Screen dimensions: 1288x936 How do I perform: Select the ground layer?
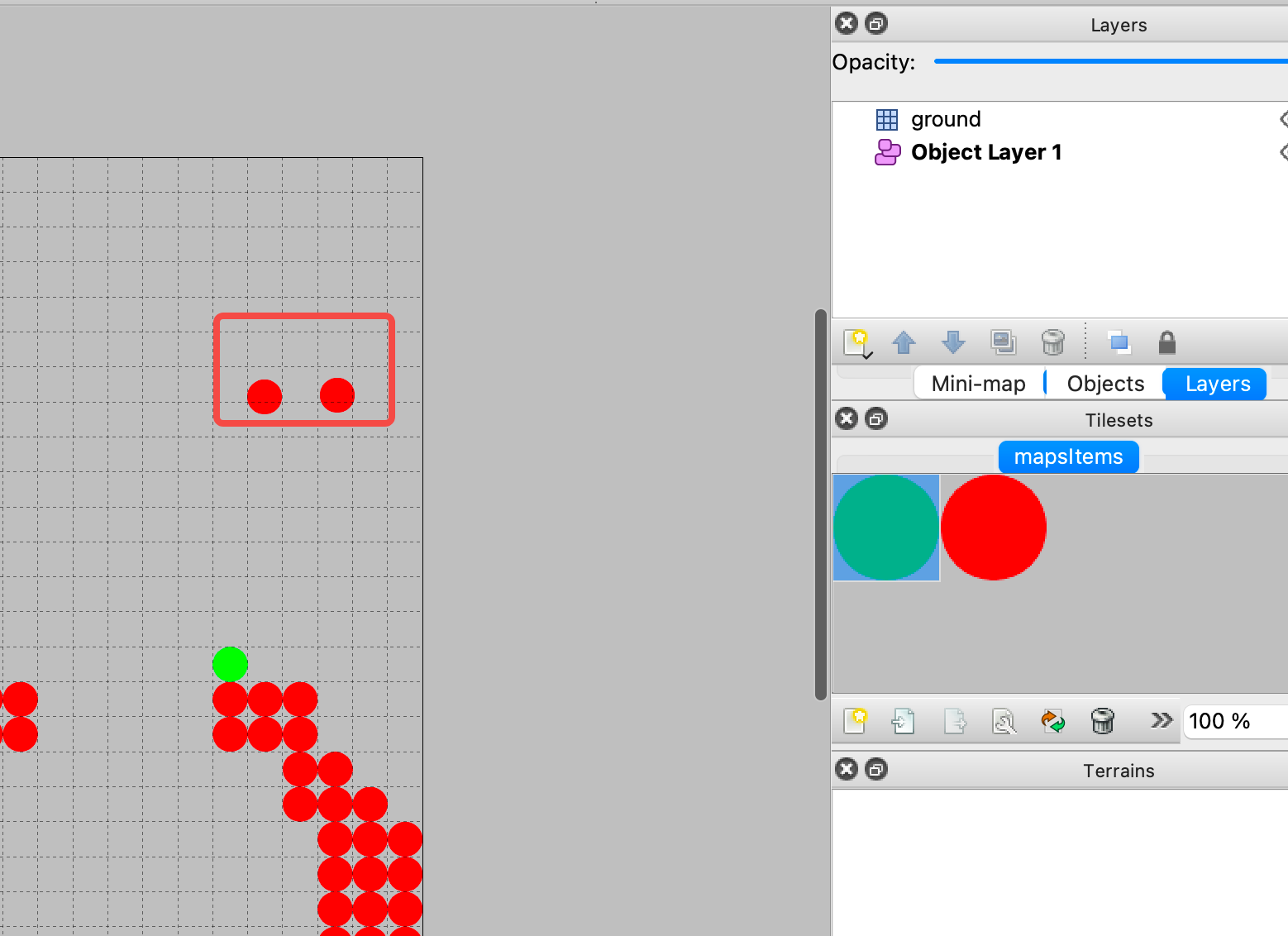[x=1060, y=119]
